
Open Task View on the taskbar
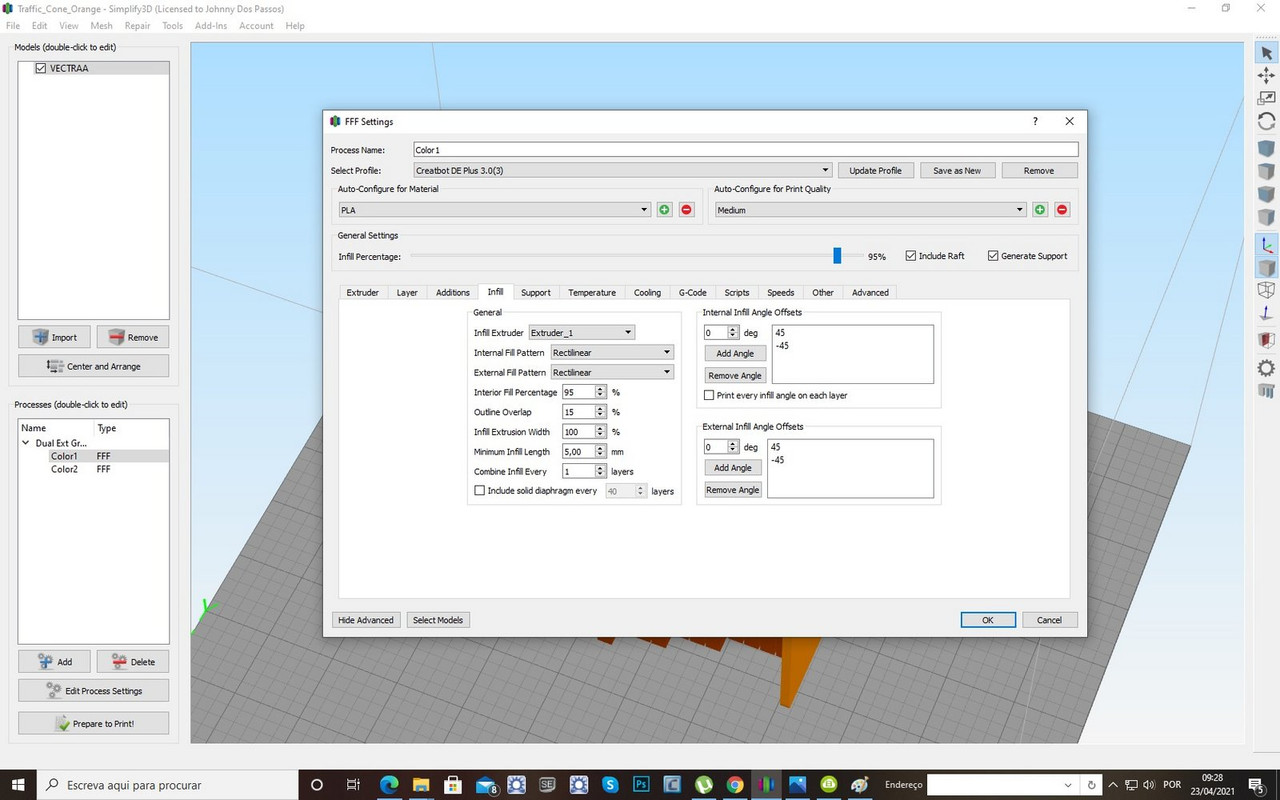[x=353, y=785]
